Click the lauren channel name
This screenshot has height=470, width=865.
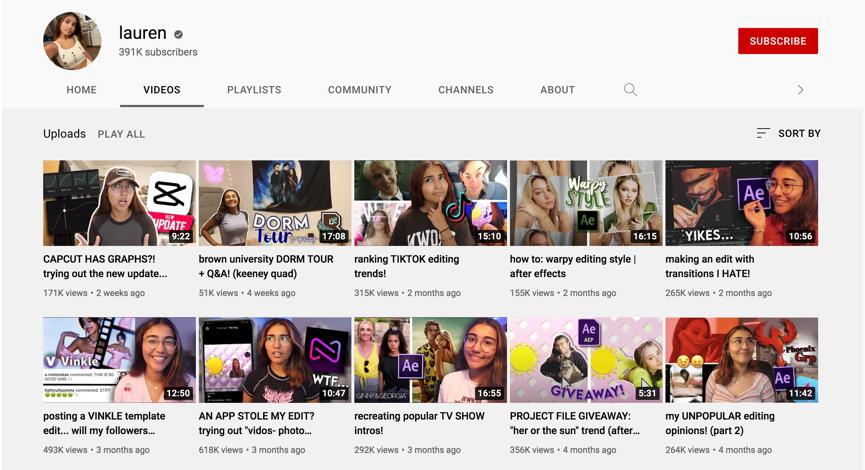click(x=142, y=33)
